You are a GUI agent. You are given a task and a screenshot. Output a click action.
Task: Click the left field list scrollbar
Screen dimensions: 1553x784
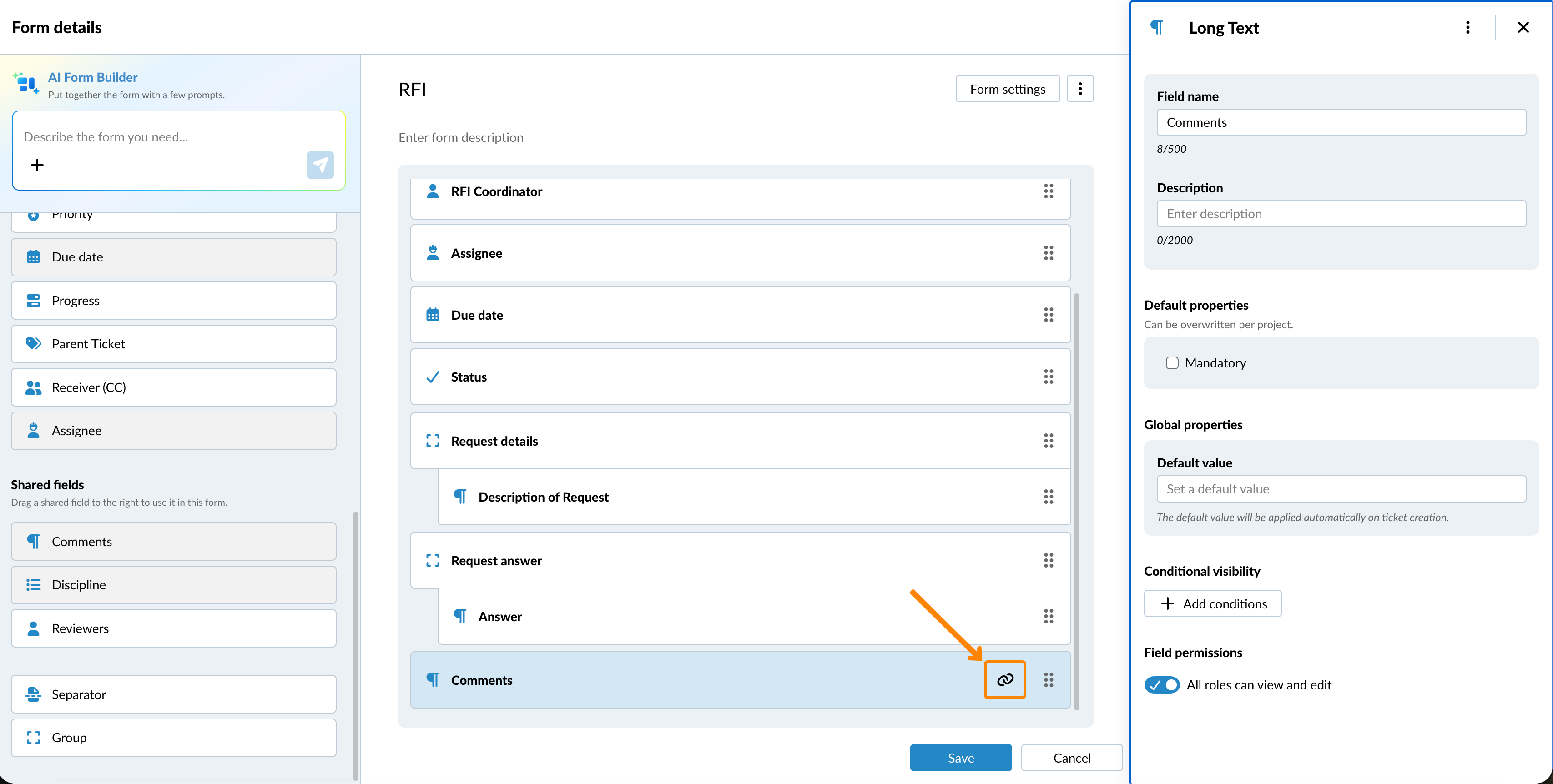coord(355,645)
